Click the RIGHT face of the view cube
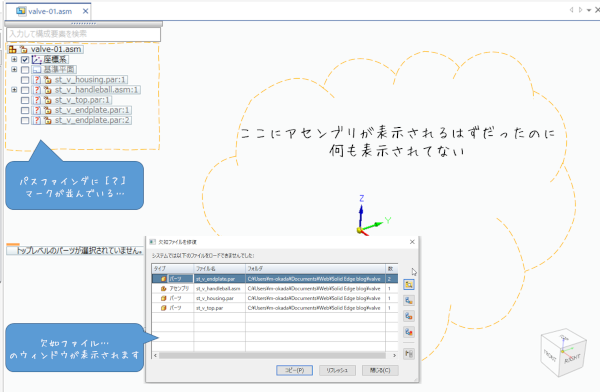600x392 pixels. click(573, 359)
